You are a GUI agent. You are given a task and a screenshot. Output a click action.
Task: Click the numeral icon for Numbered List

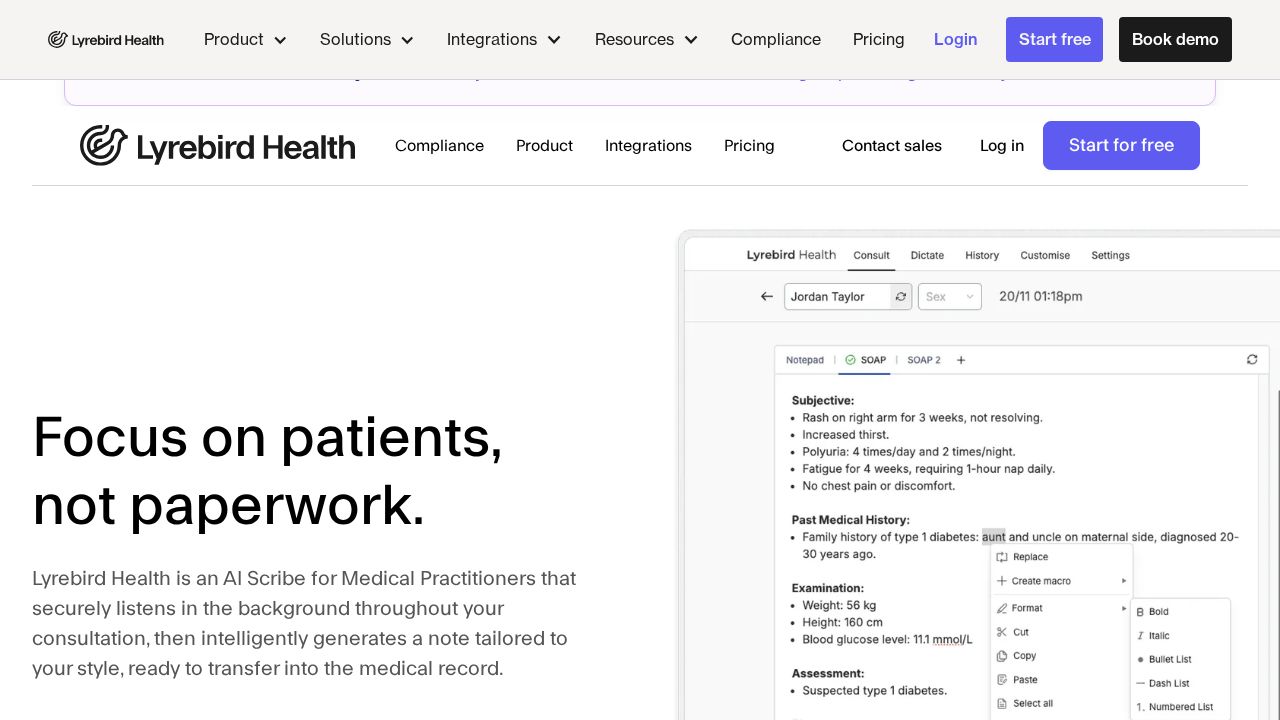pos(1140,707)
